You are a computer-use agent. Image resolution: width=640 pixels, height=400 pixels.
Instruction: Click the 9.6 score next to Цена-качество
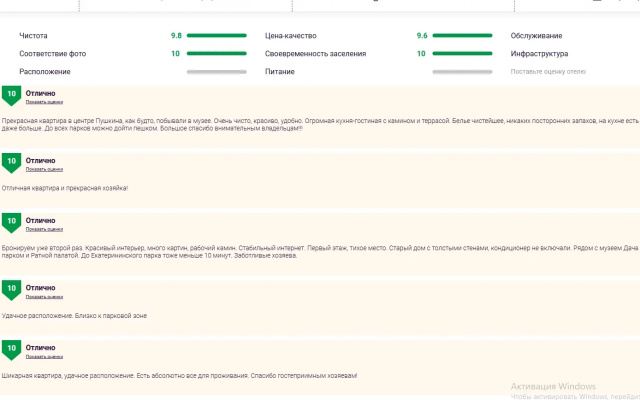click(422, 36)
